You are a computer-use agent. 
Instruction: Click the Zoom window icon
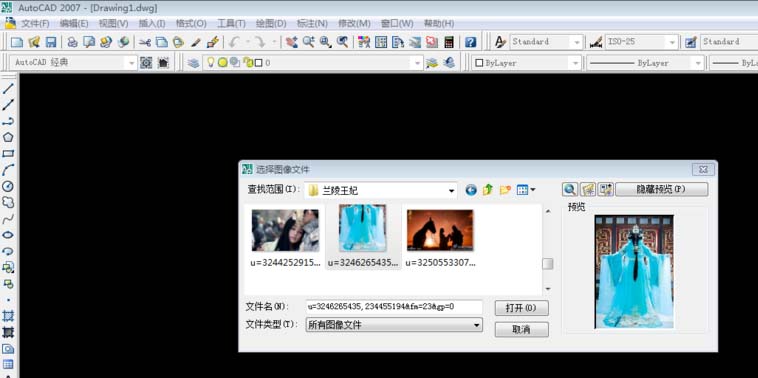(325, 42)
